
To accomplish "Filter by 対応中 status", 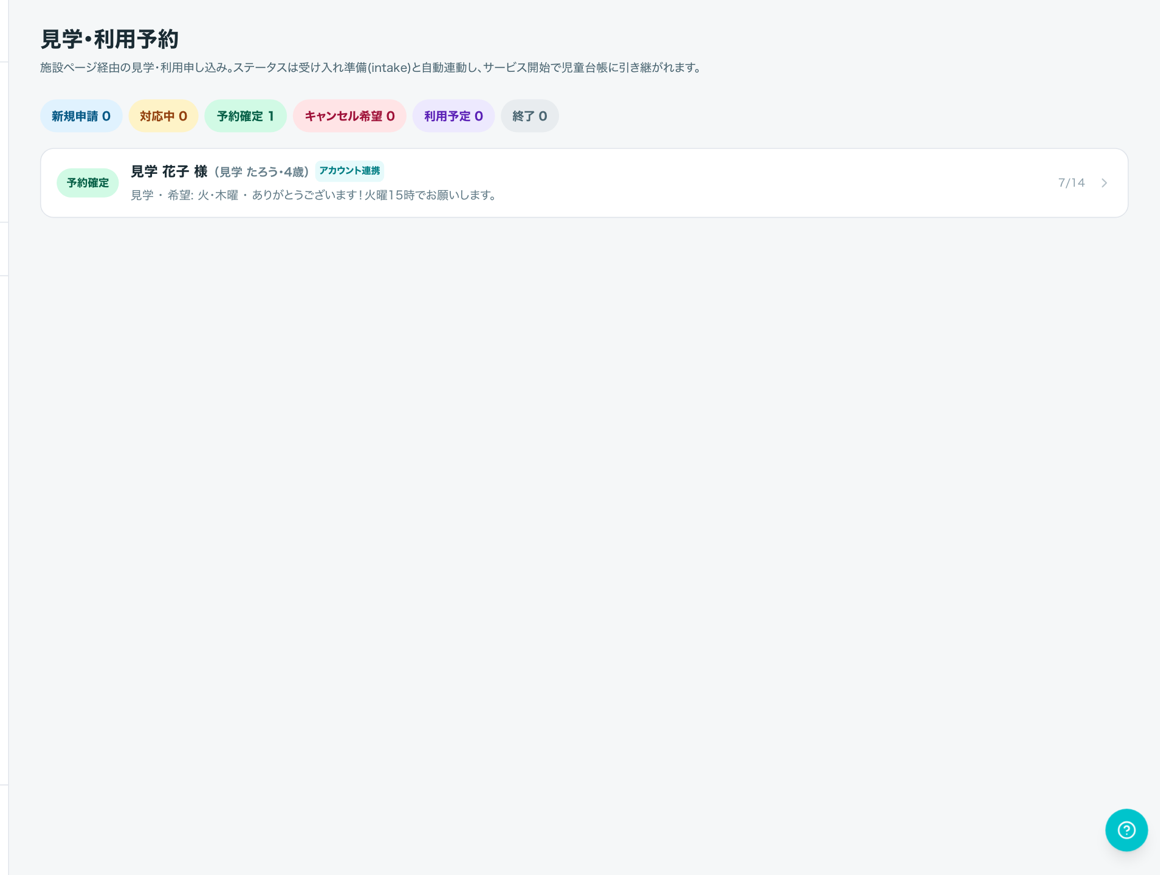I will pyautogui.click(x=163, y=116).
